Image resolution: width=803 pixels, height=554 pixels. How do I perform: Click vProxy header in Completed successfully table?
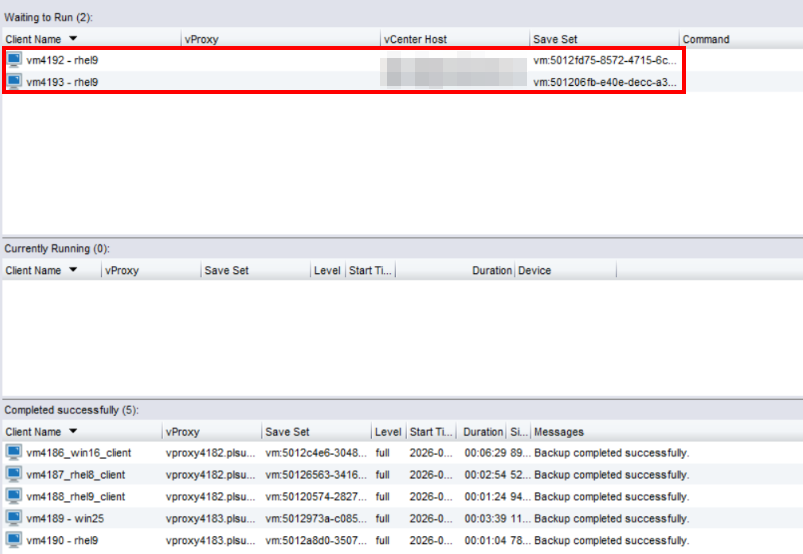pos(182,432)
